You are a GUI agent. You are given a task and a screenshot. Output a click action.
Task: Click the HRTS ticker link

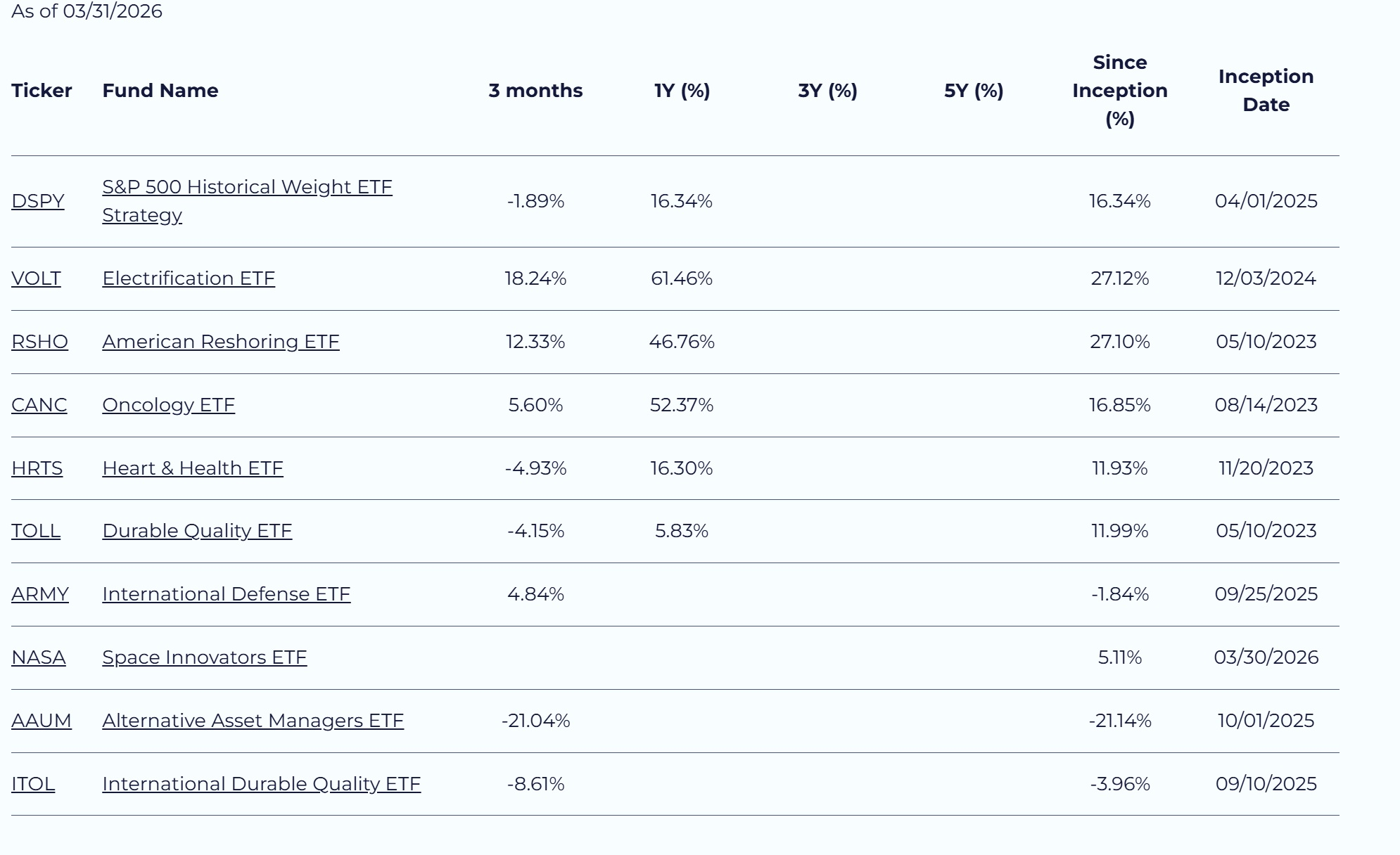click(x=37, y=468)
